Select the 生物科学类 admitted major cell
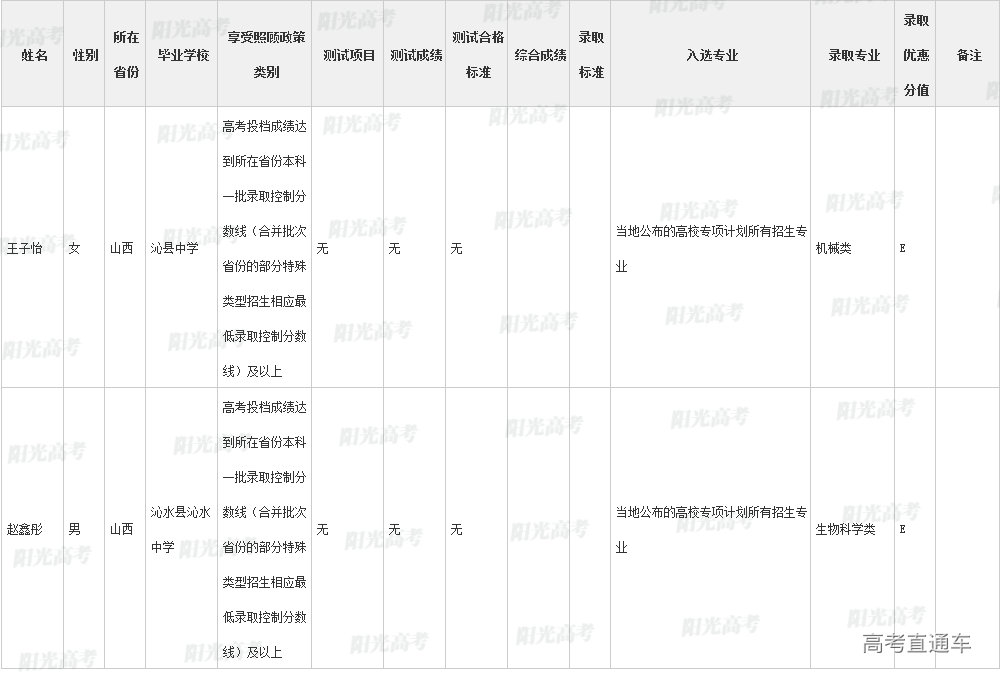The height and width of the screenshot is (683, 1000). click(x=846, y=529)
